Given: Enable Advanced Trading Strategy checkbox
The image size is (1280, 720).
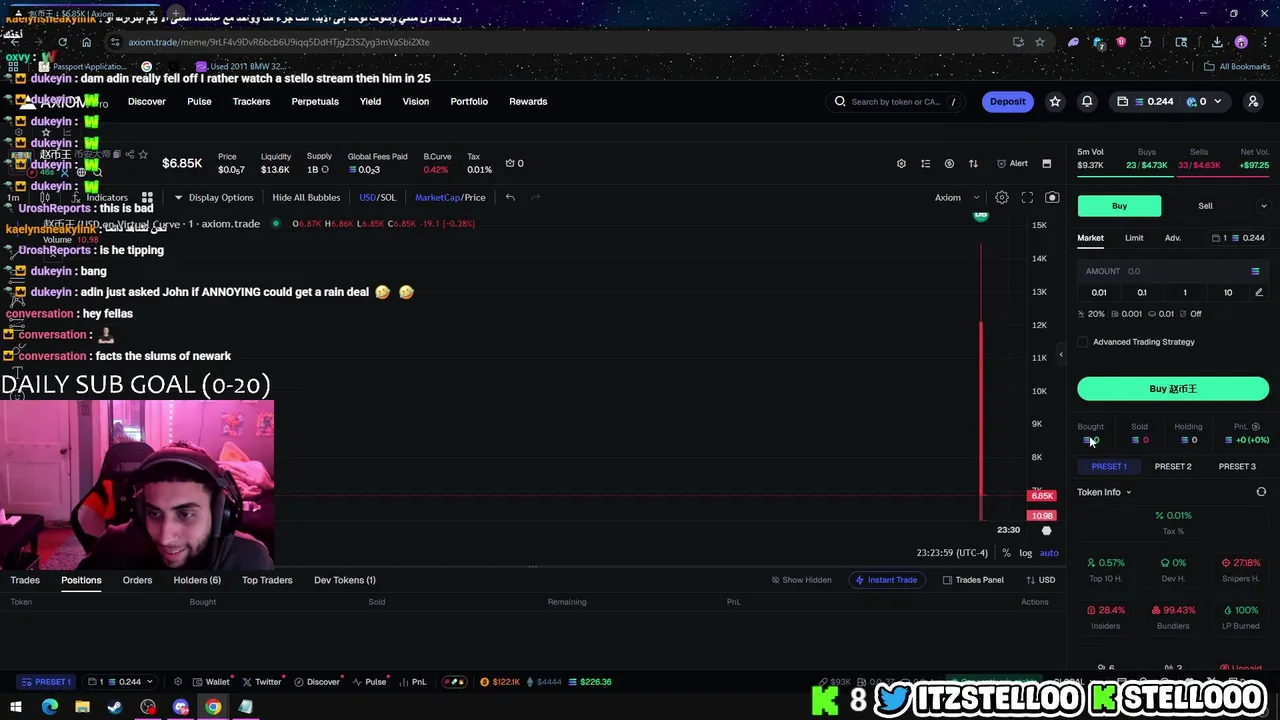Looking at the screenshot, I should [x=1083, y=342].
